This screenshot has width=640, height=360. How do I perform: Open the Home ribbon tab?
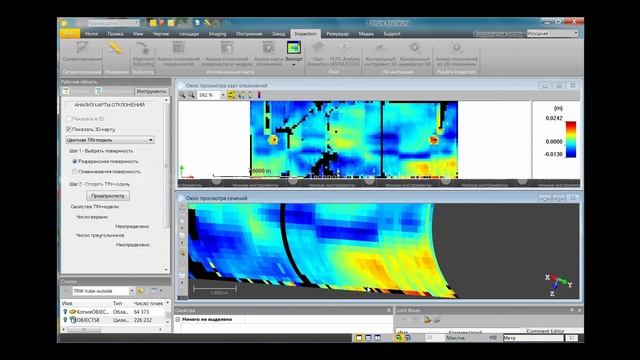point(91,34)
